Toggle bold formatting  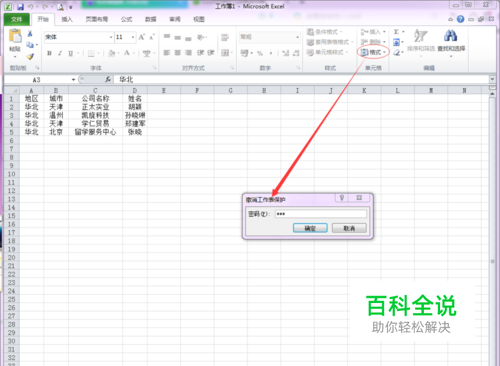49,53
